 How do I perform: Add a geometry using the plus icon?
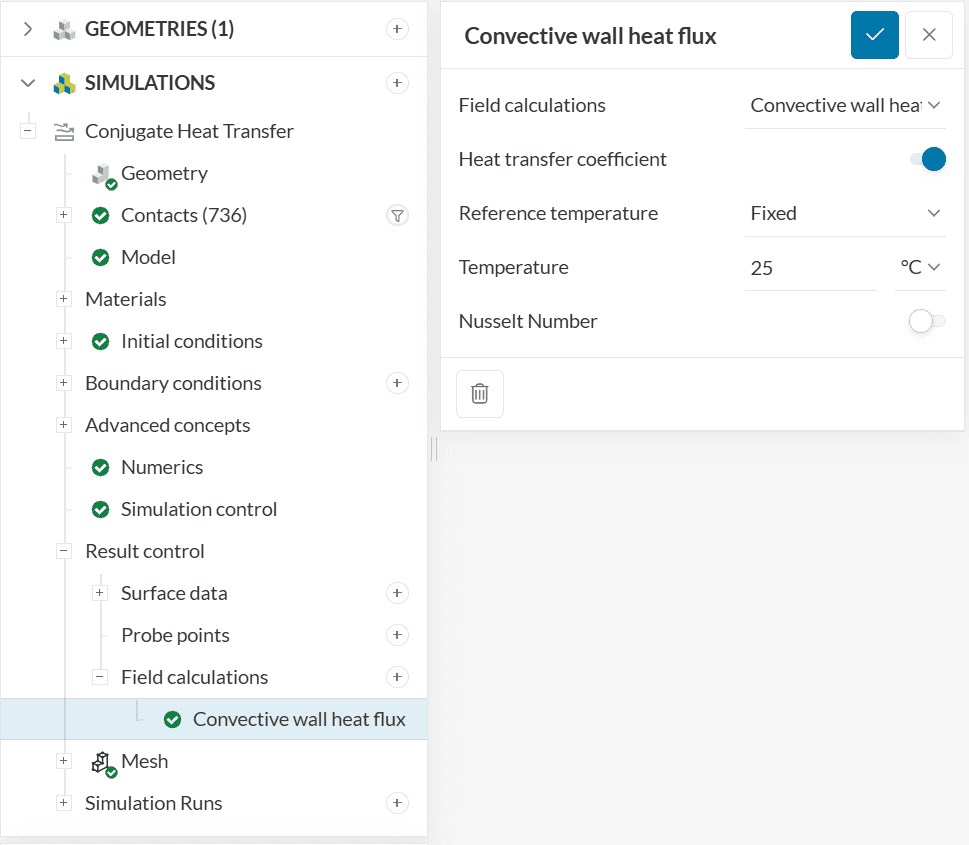[x=397, y=29]
